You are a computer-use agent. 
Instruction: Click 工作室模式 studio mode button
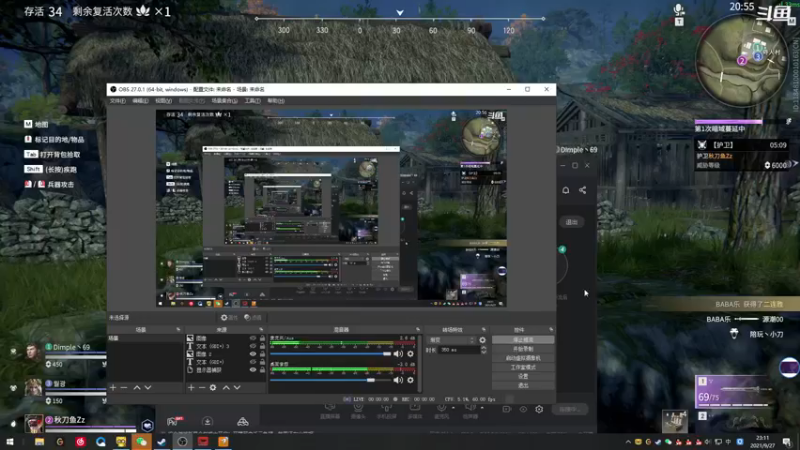[523, 367]
